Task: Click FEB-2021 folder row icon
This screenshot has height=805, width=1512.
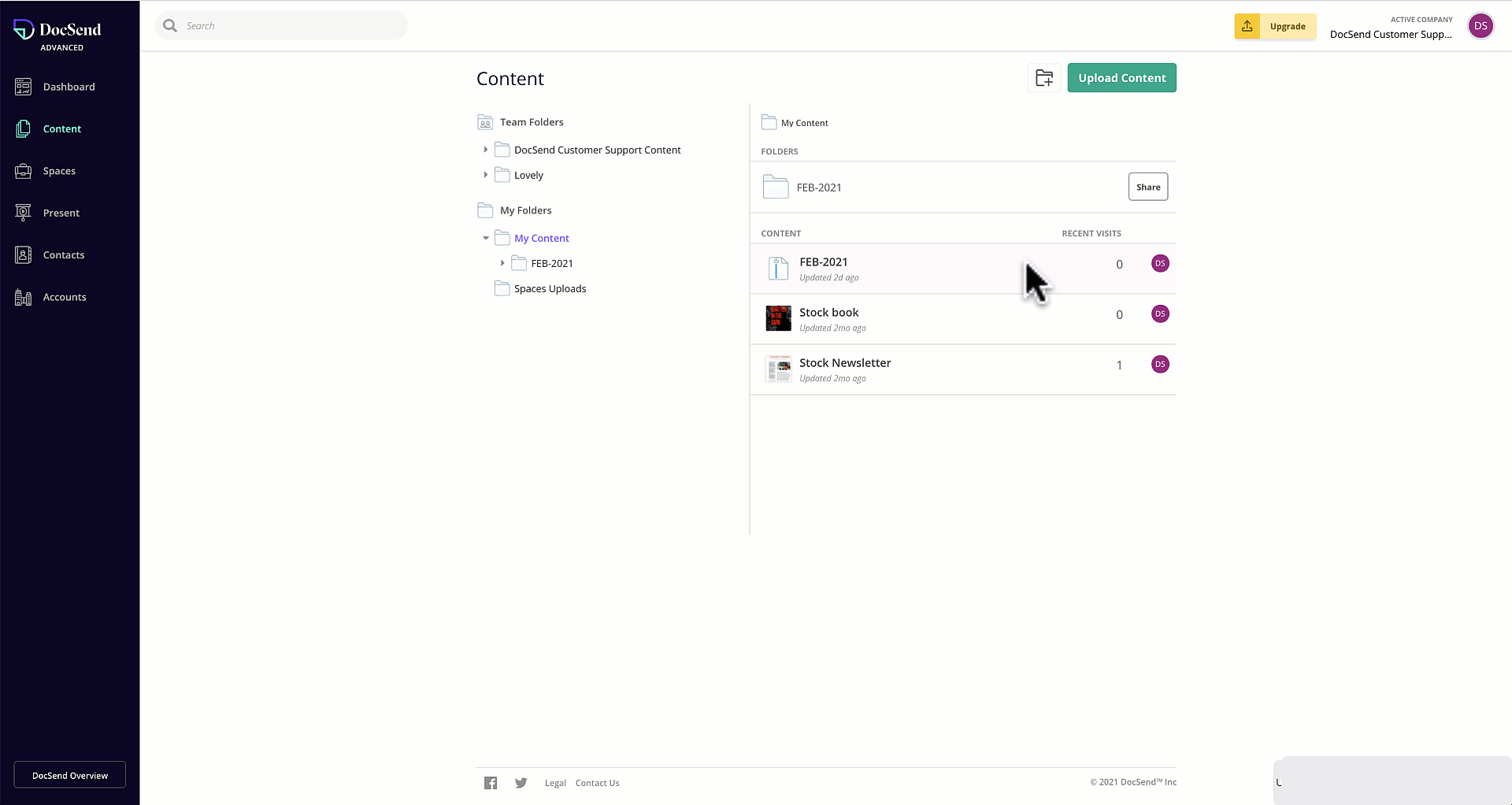Action: tap(776, 187)
